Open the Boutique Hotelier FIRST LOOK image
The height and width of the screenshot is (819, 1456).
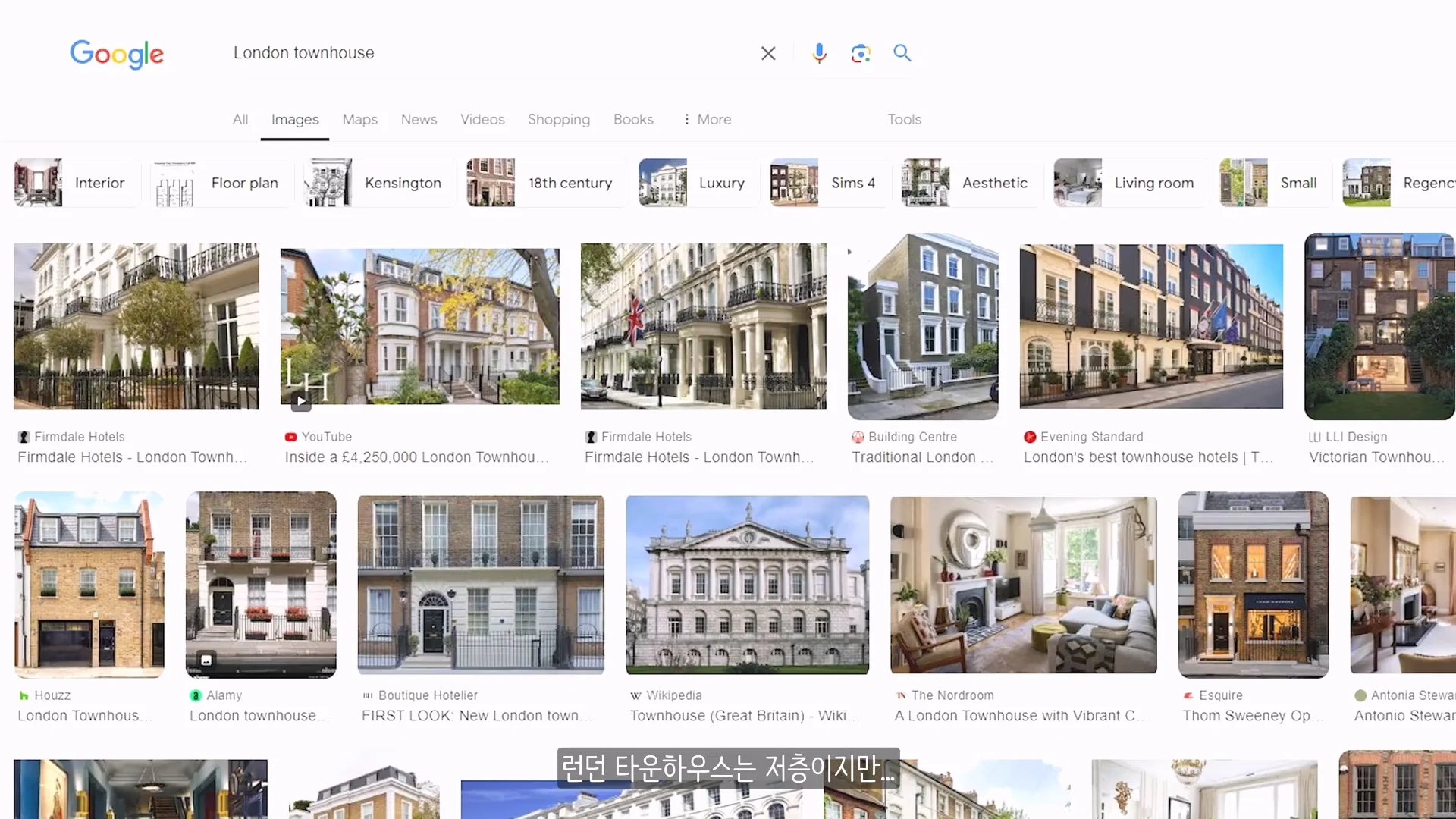click(x=481, y=585)
